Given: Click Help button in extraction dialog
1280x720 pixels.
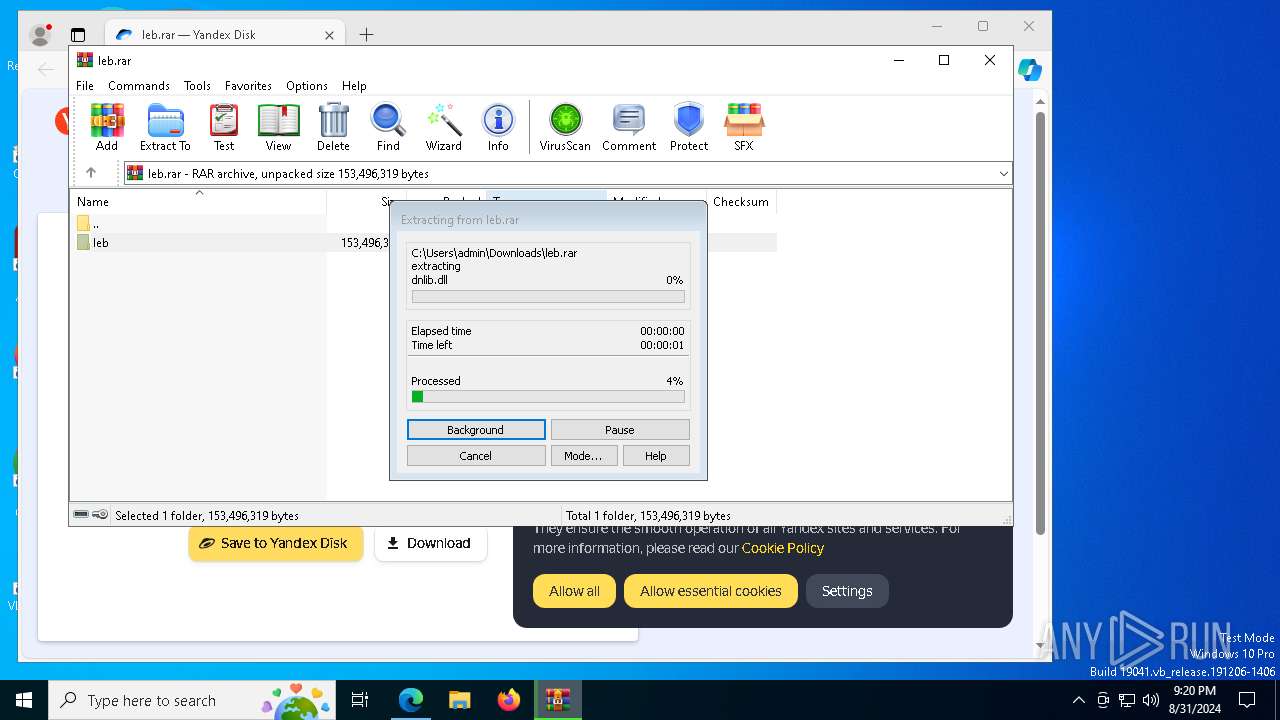Looking at the screenshot, I should (x=656, y=456).
